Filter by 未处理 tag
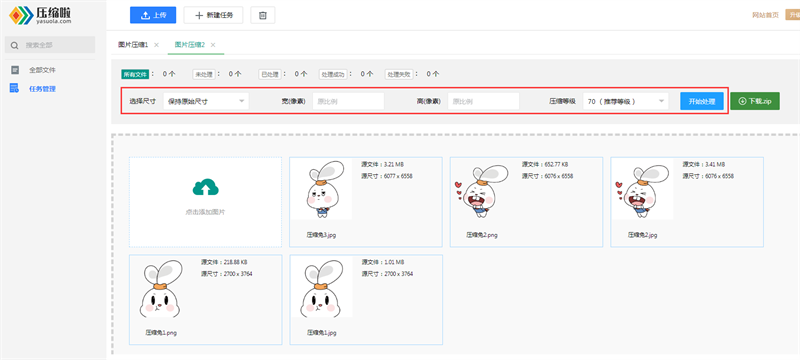This screenshot has height=360, width=800. (x=203, y=74)
